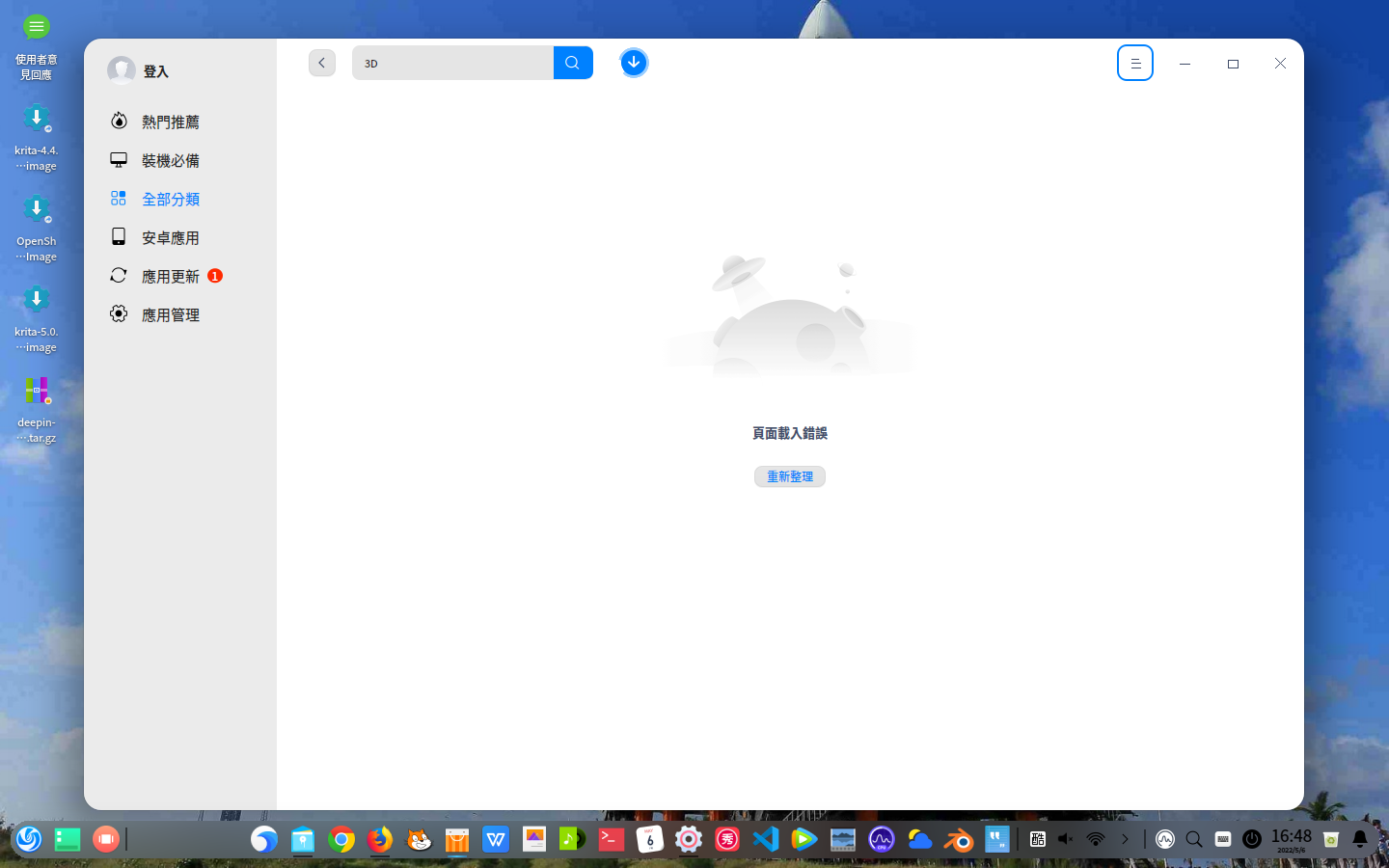Click inside the 3D search field
Image resolution: width=1389 pixels, height=868 pixels.
453,62
